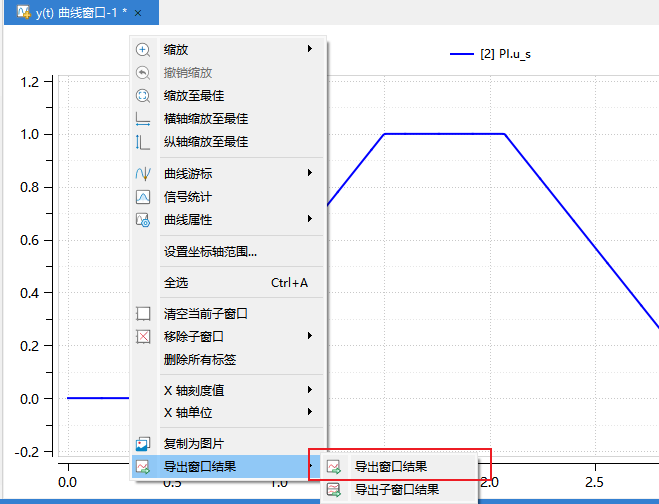Click the 0.6 y-axis tick label

[29, 240]
